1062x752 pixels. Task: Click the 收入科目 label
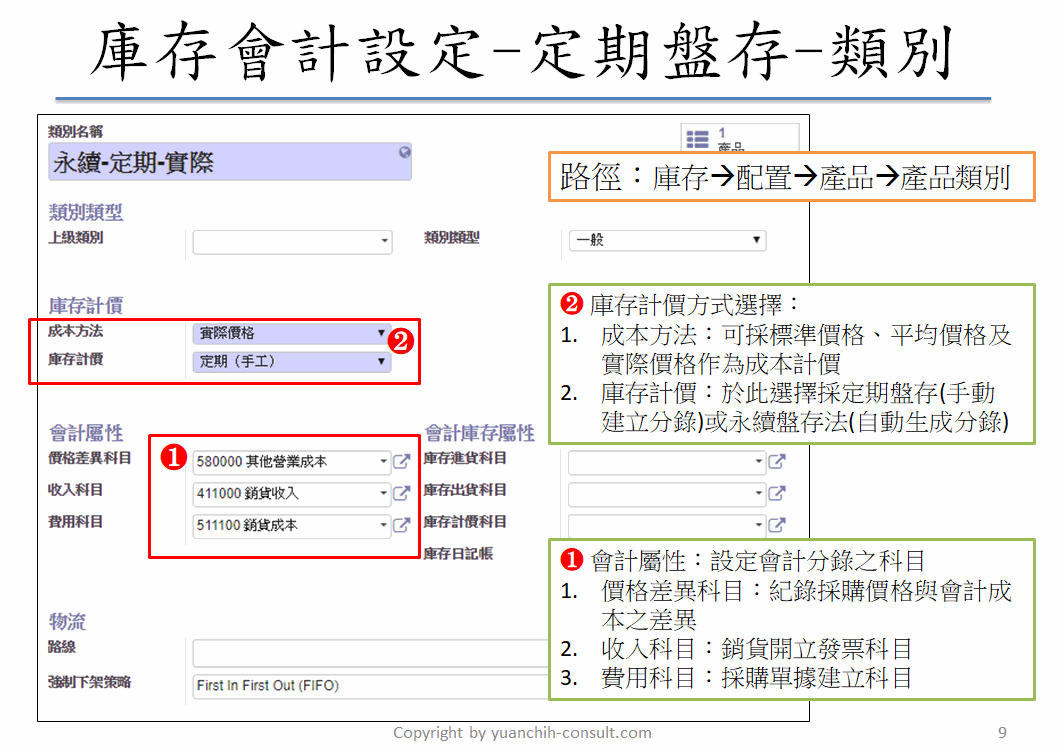(x=75, y=490)
